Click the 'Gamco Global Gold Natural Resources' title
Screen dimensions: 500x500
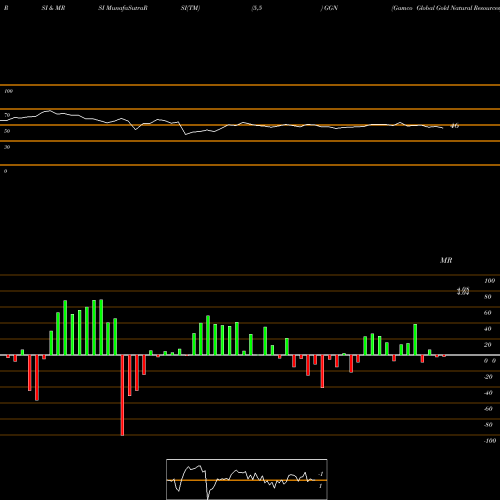(x=446, y=8)
